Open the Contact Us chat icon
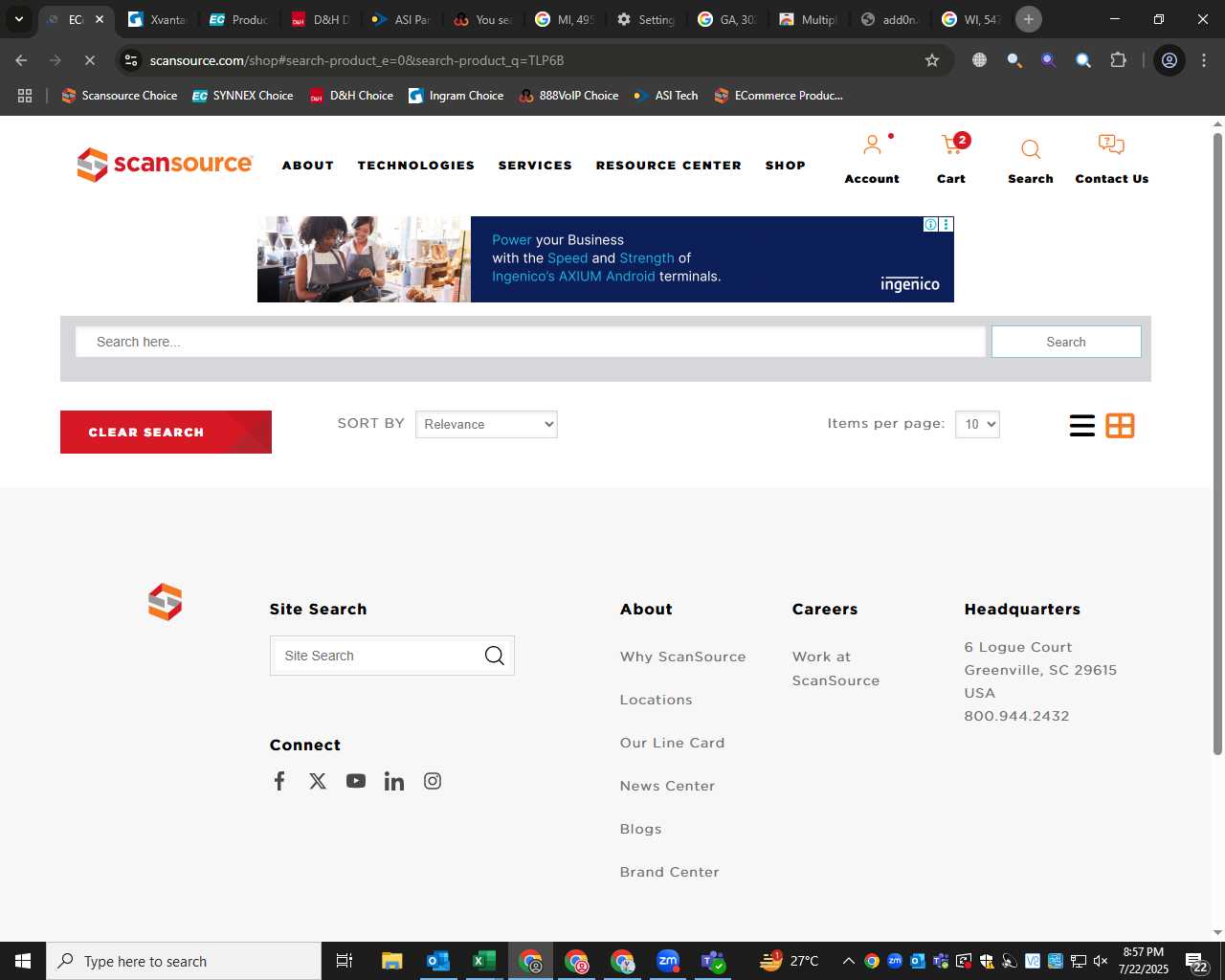The width and height of the screenshot is (1225, 980). 1111,145
